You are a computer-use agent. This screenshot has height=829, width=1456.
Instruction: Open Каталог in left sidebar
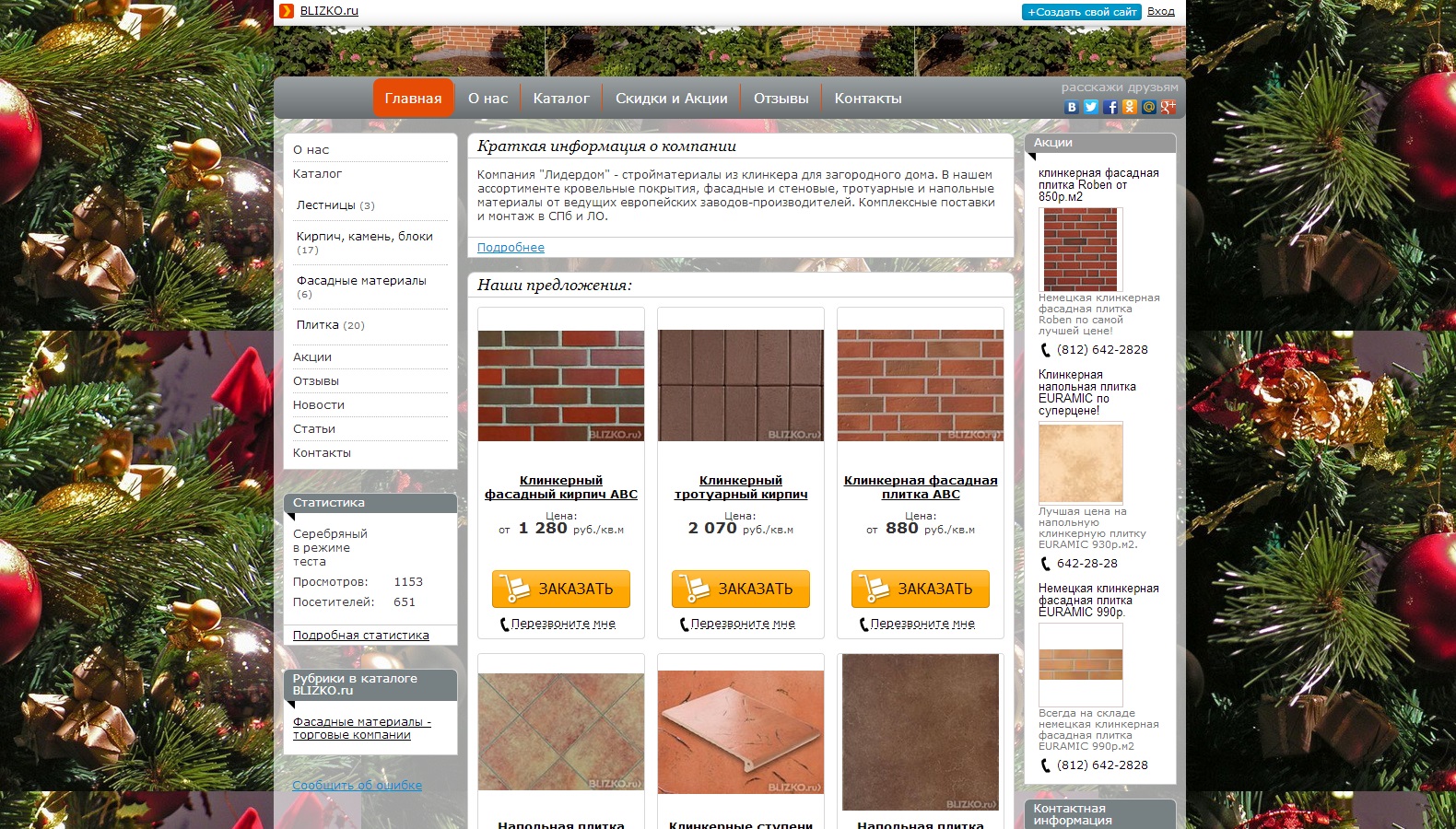[317, 173]
